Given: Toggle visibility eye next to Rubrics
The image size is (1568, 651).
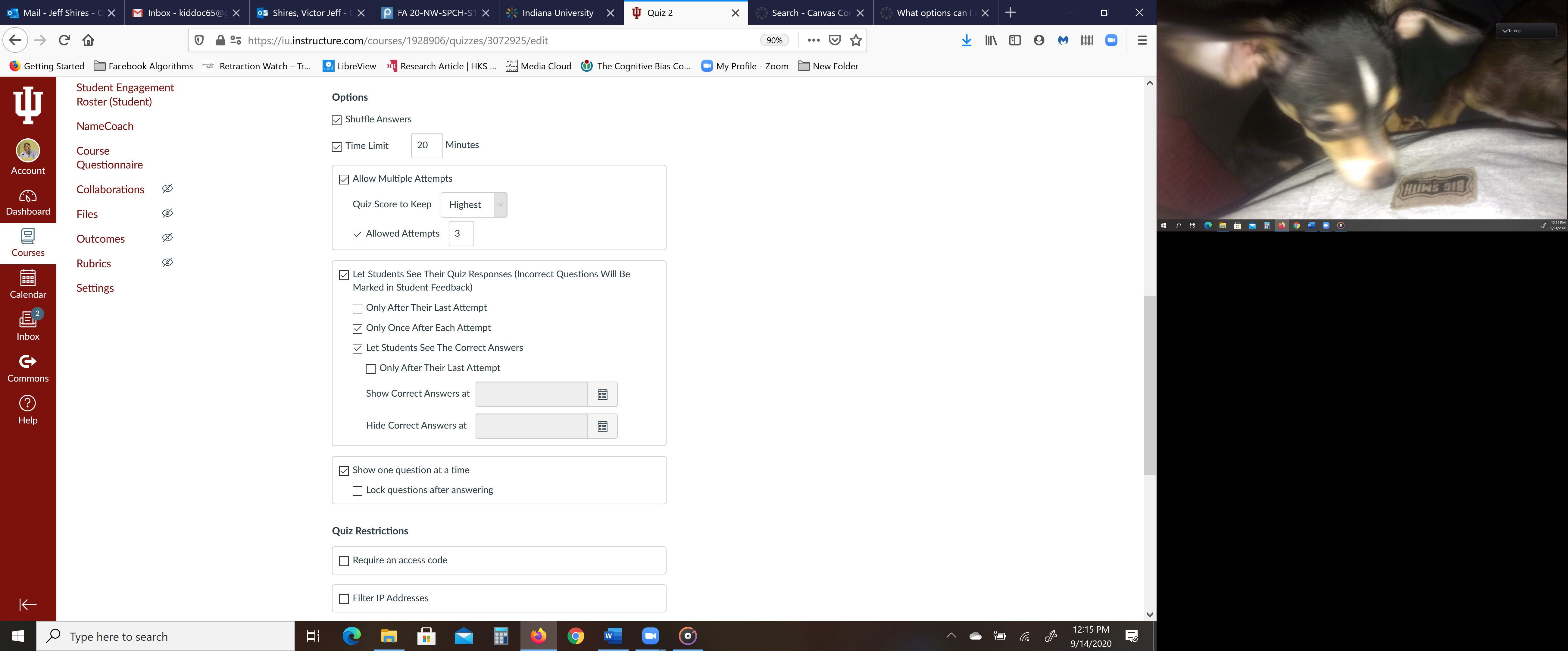Looking at the screenshot, I should pos(167,263).
